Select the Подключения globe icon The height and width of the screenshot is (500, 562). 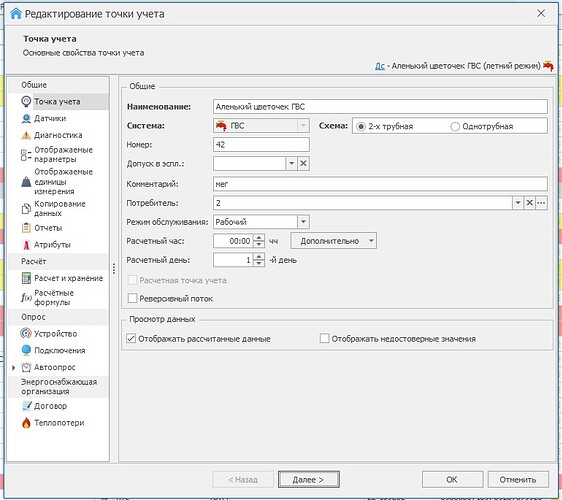[x=26, y=350]
